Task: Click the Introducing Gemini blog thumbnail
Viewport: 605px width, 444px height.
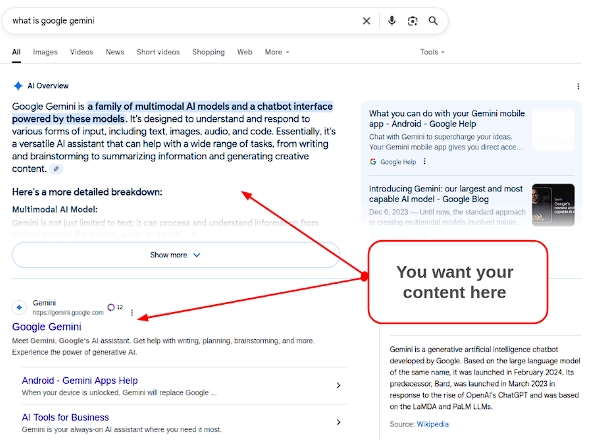Action: coord(553,205)
